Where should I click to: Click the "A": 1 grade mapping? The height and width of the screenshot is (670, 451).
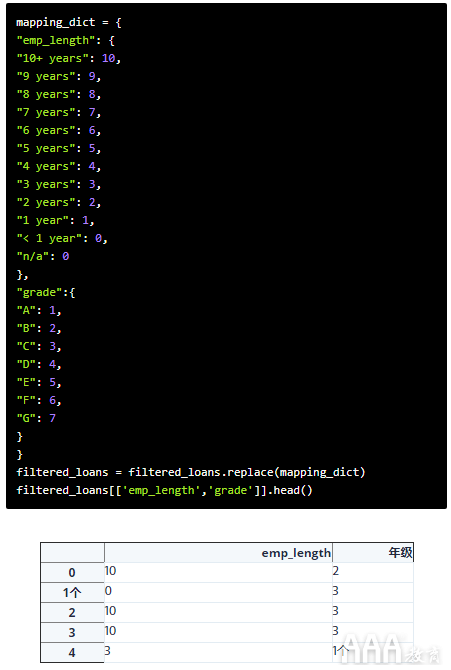39,310
